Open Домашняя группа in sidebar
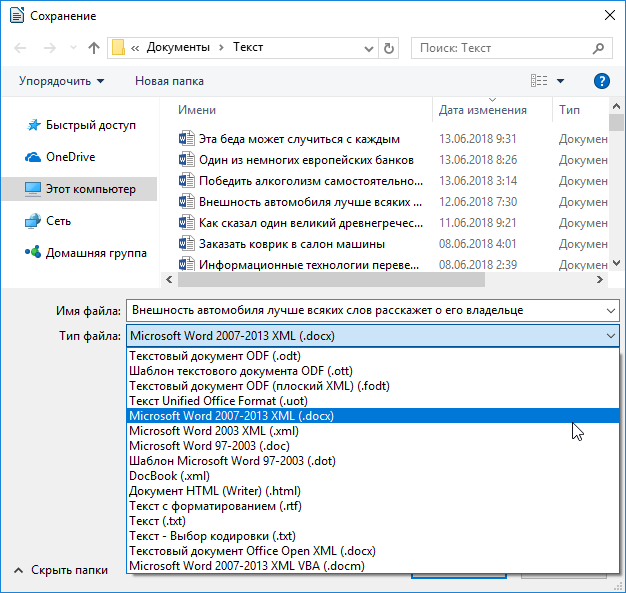 (96, 253)
